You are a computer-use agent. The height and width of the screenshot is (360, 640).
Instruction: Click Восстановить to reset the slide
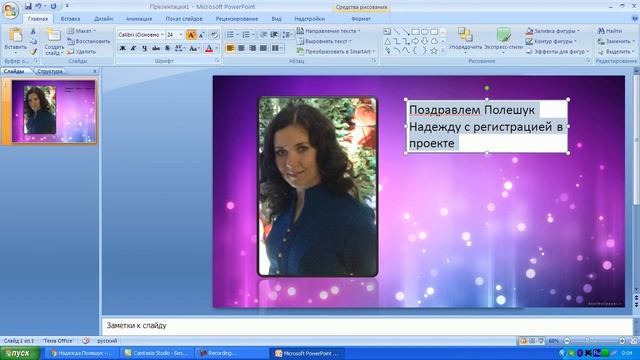point(89,41)
